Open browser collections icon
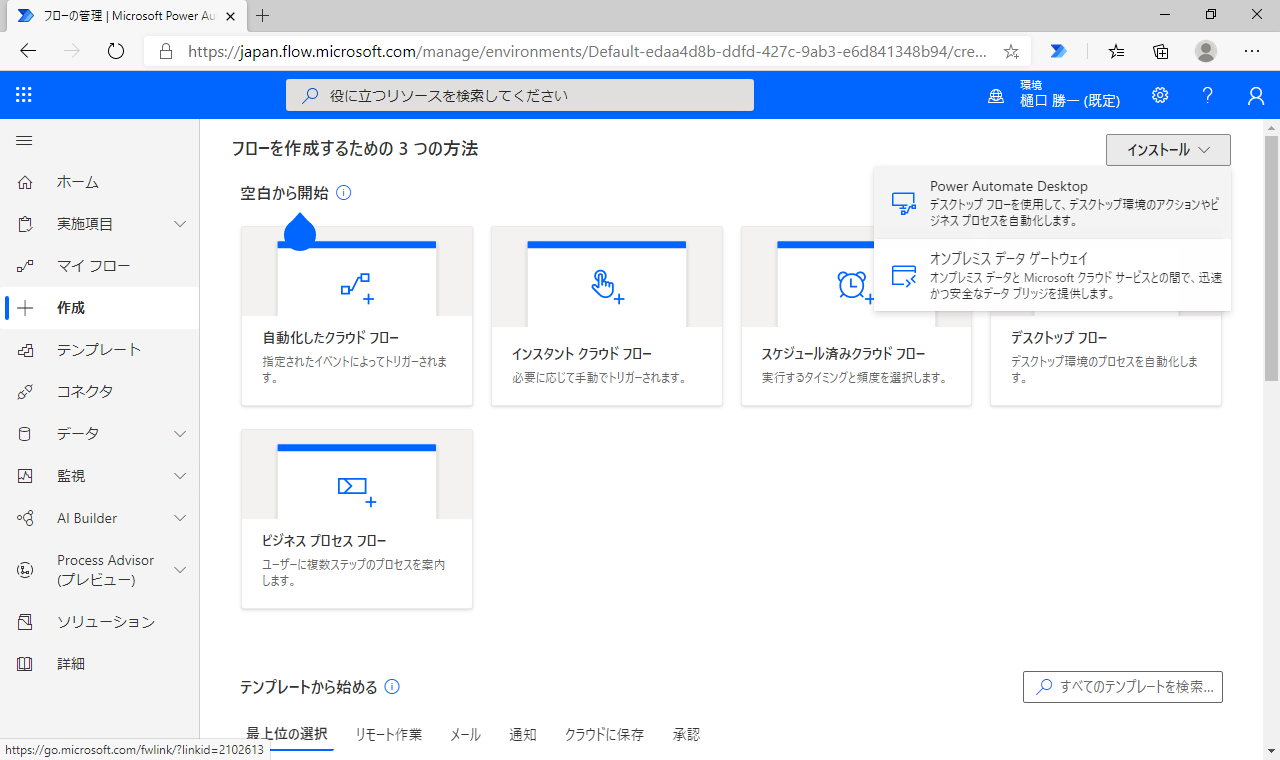This screenshot has height=760, width=1280. point(1161,51)
